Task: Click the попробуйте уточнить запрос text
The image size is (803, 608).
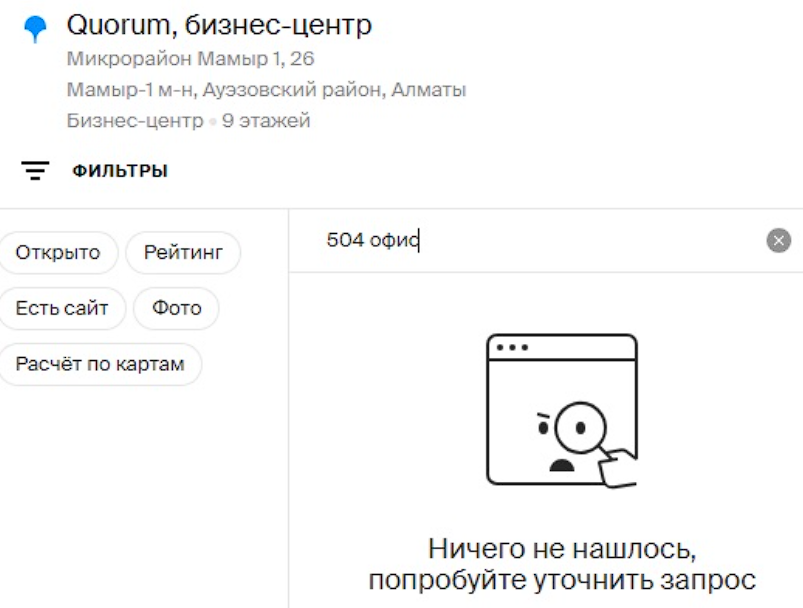Action: [x=562, y=580]
